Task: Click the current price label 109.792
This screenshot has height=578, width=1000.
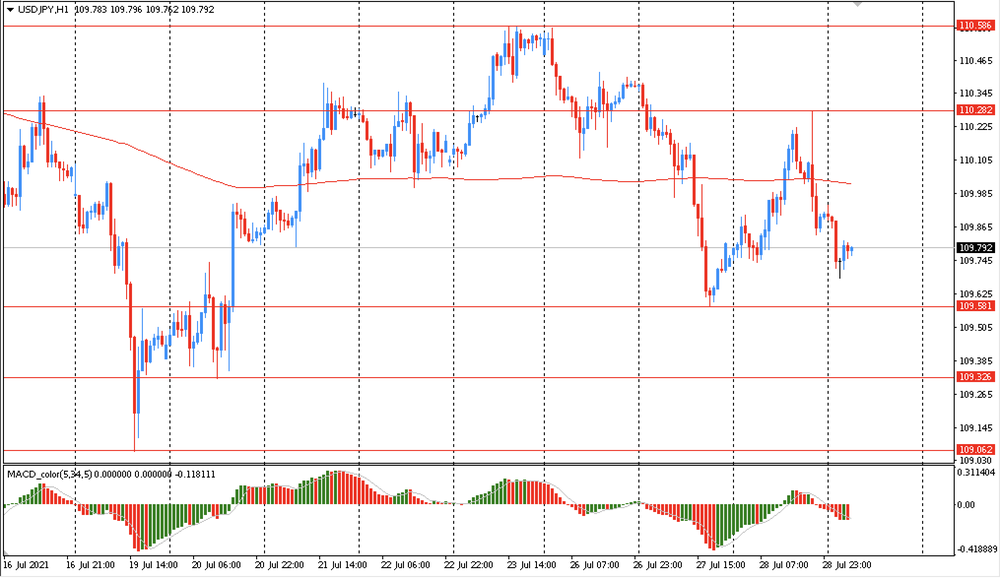Action: pyautogui.click(x=976, y=248)
